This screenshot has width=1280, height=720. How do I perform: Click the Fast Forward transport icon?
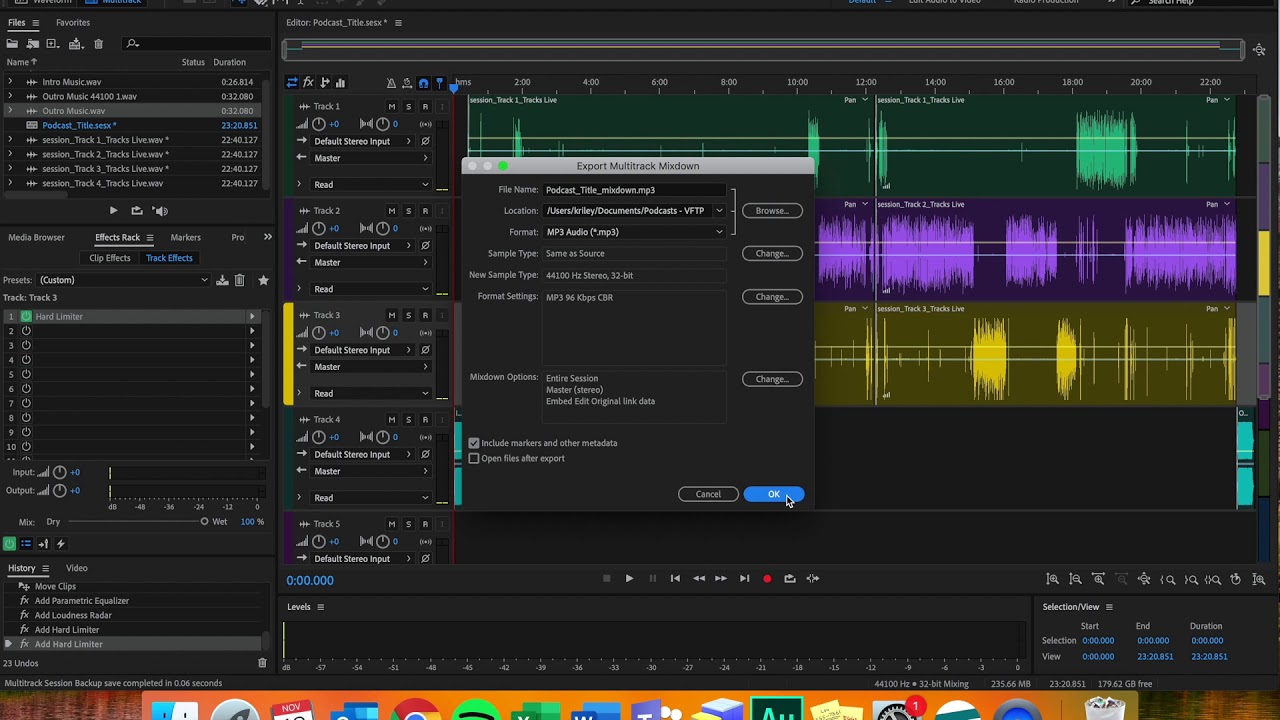[721, 578]
